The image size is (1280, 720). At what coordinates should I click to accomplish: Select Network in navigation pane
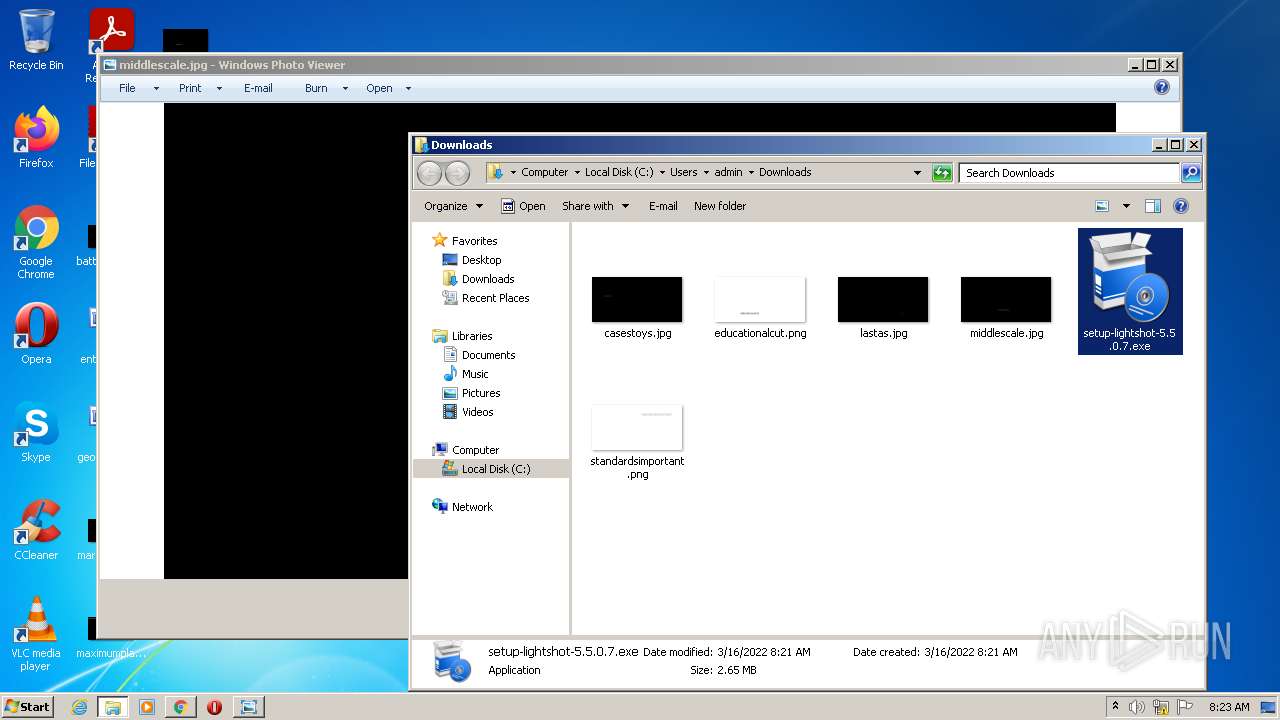click(472, 507)
